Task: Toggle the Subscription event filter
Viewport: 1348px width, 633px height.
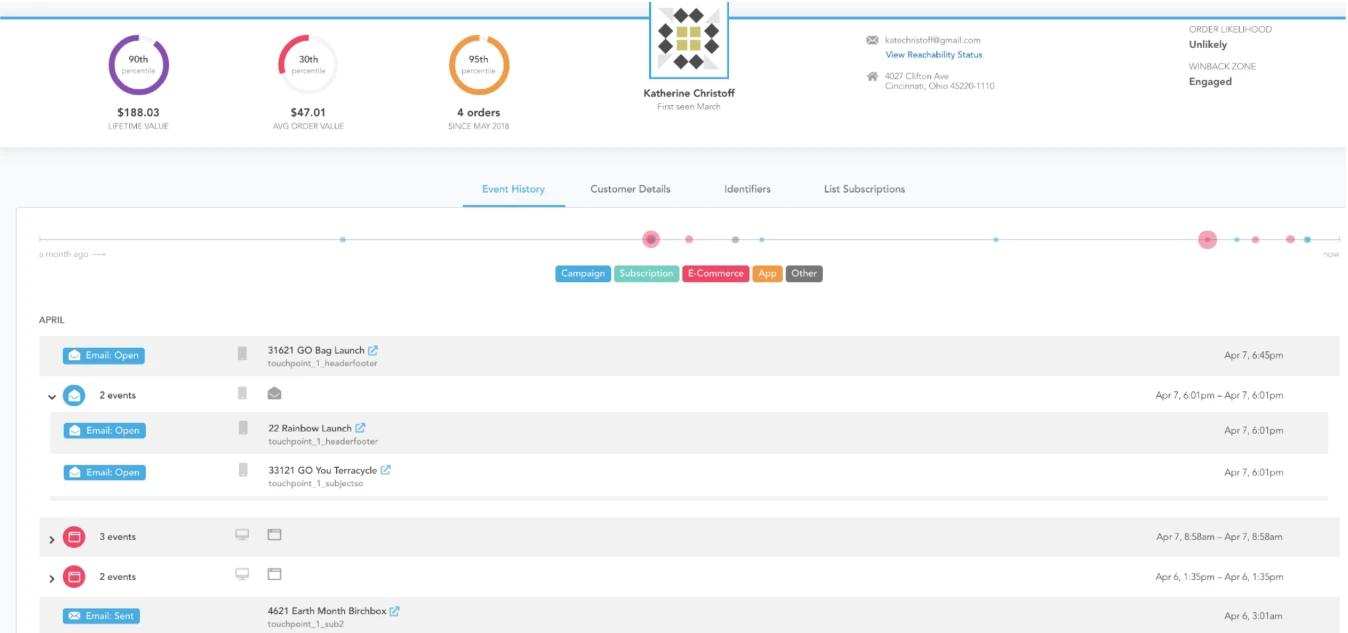Action: pos(646,273)
